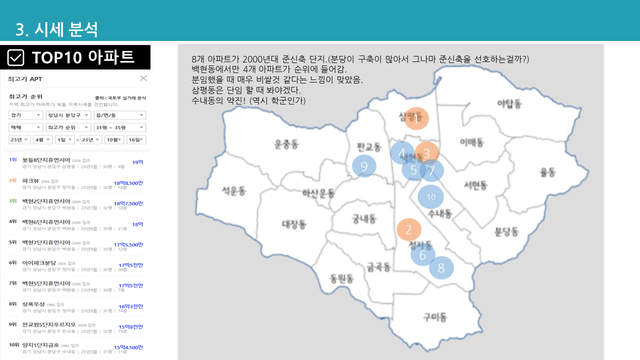Open the 10월 end month dropdown

114,140
